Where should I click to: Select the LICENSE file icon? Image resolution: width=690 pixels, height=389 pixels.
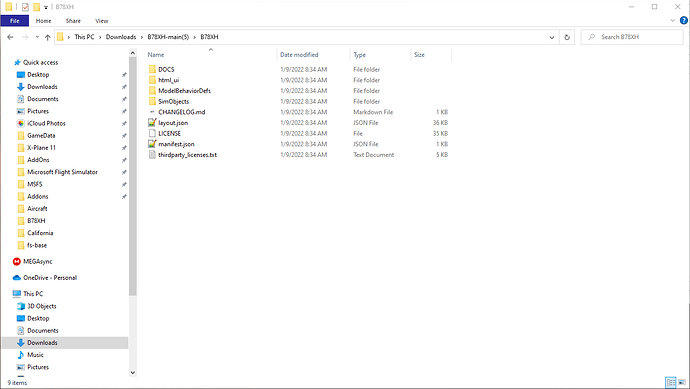coord(152,133)
